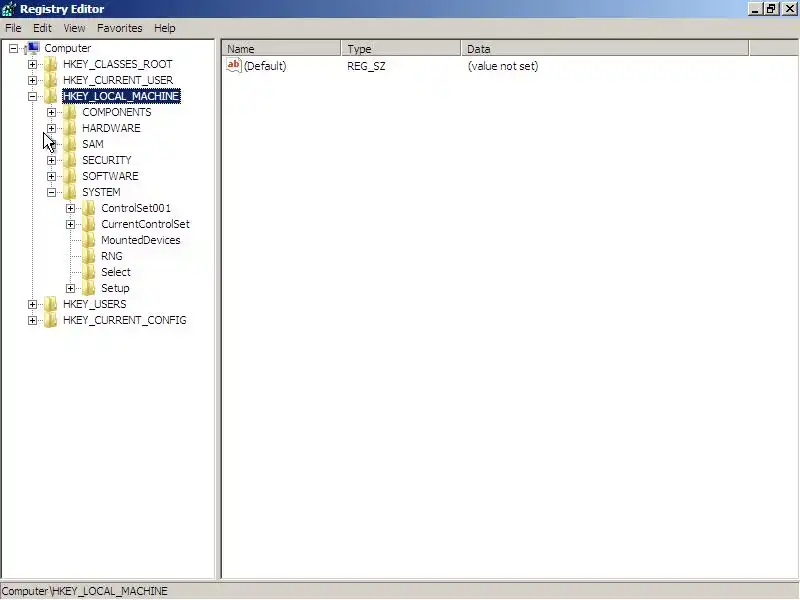Select the HKEY_CURRENT_USER key label
Viewport: 800px width, 600px height.
[x=118, y=80]
